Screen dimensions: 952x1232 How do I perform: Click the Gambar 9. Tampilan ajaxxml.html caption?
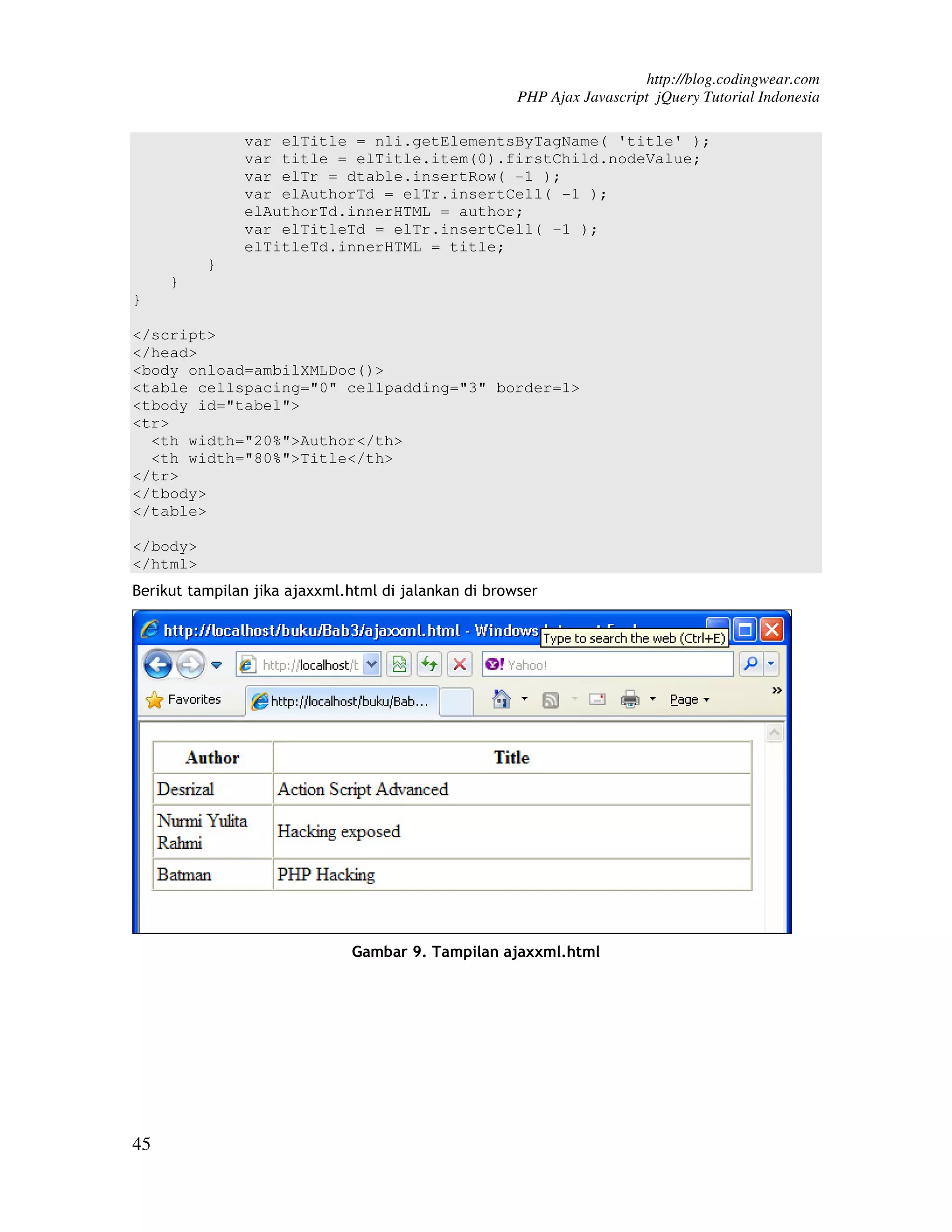[476, 952]
